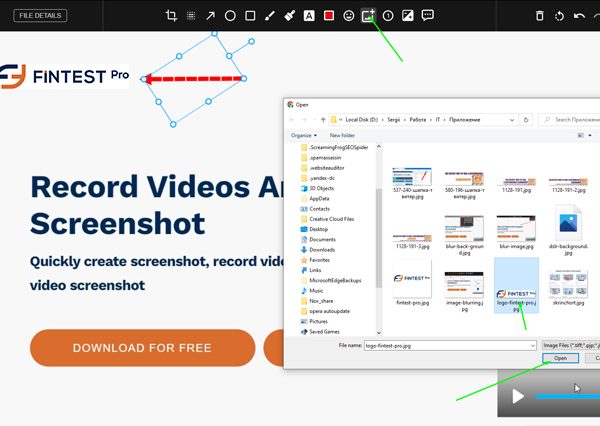
Task: Choose the Ellipse shape tool
Action: click(230, 16)
